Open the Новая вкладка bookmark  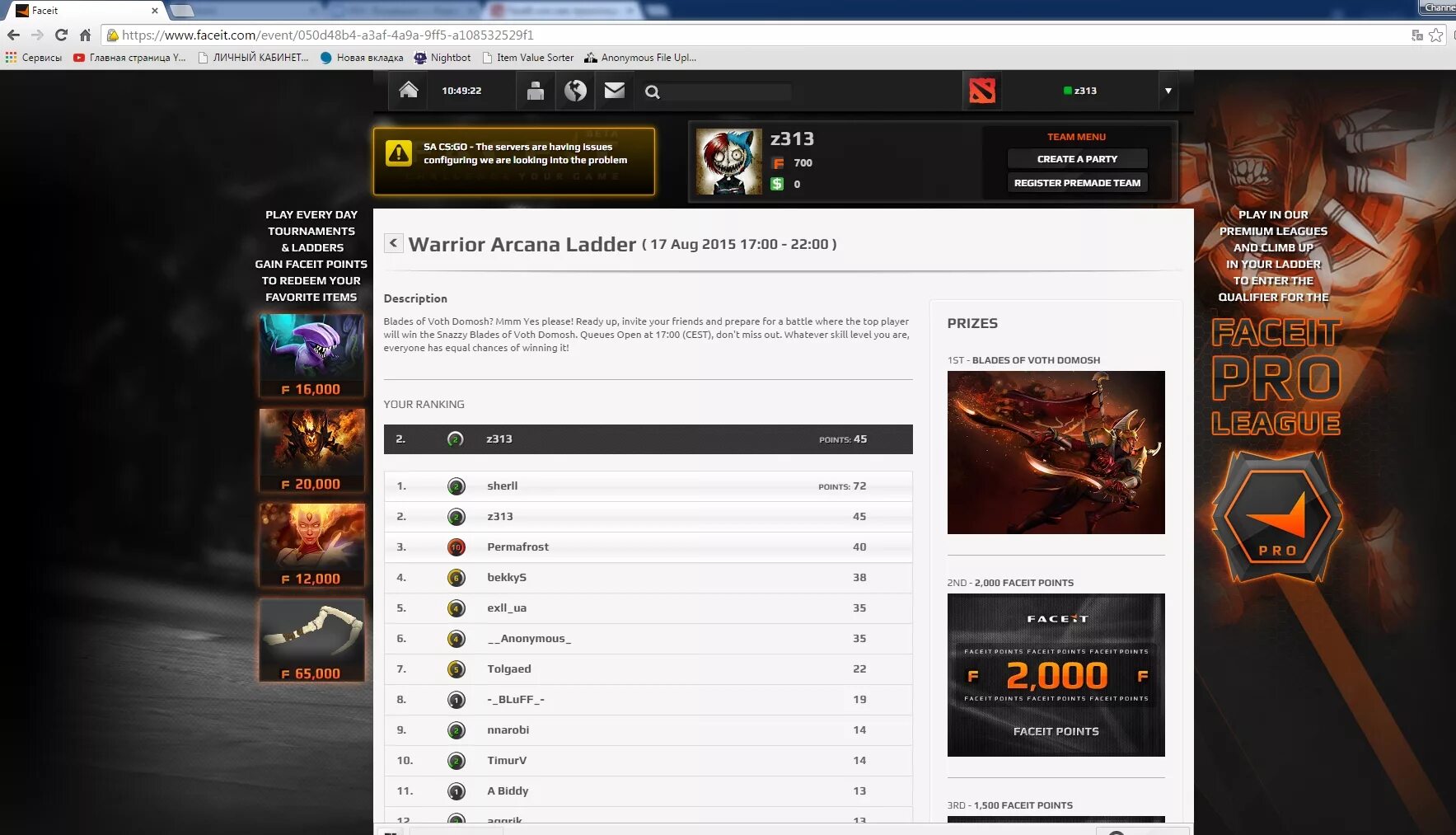click(x=362, y=58)
